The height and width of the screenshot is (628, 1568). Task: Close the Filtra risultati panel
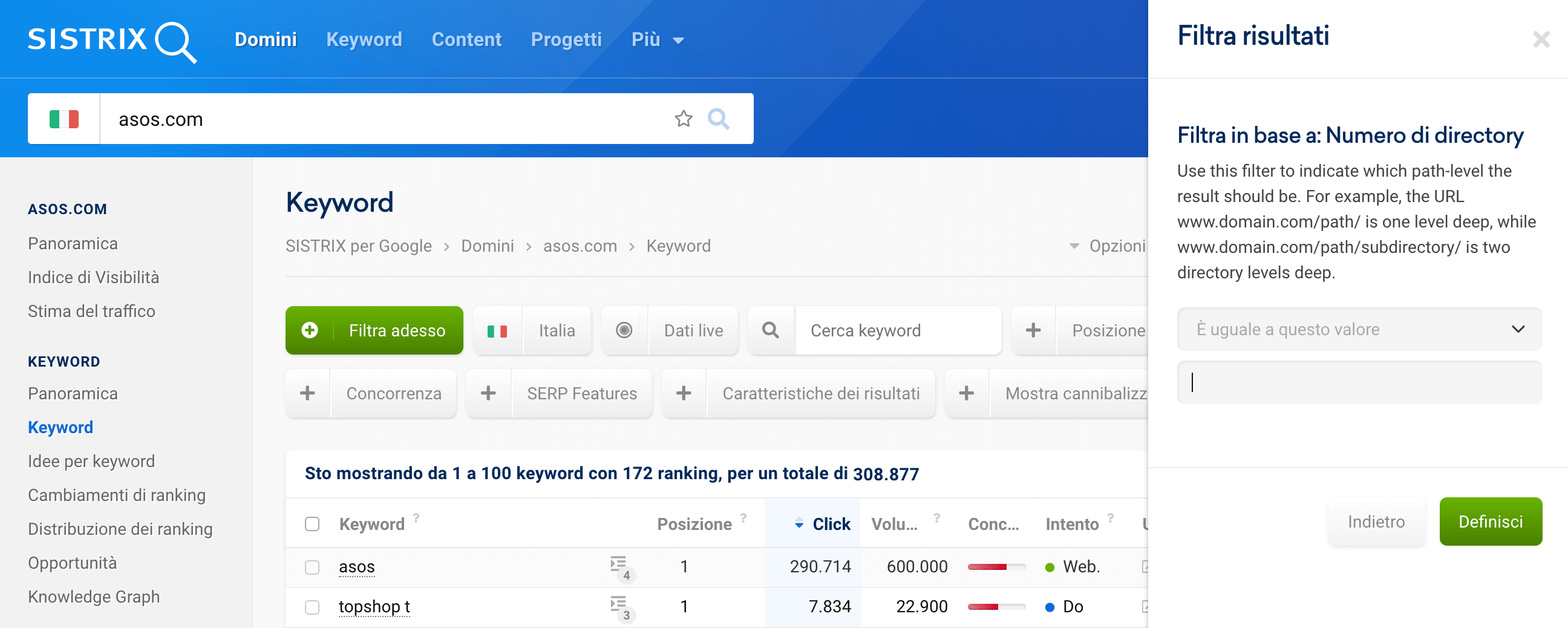click(x=1541, y=40)
